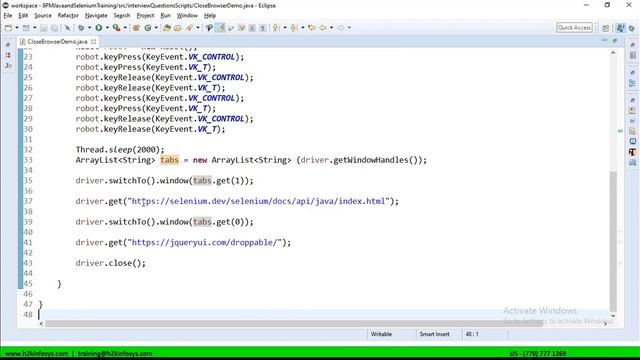Close the CloseBrowserDemo.java tab
Viewport: 640px width, 360px height.
pyautogui.click(x=93, y=42)
